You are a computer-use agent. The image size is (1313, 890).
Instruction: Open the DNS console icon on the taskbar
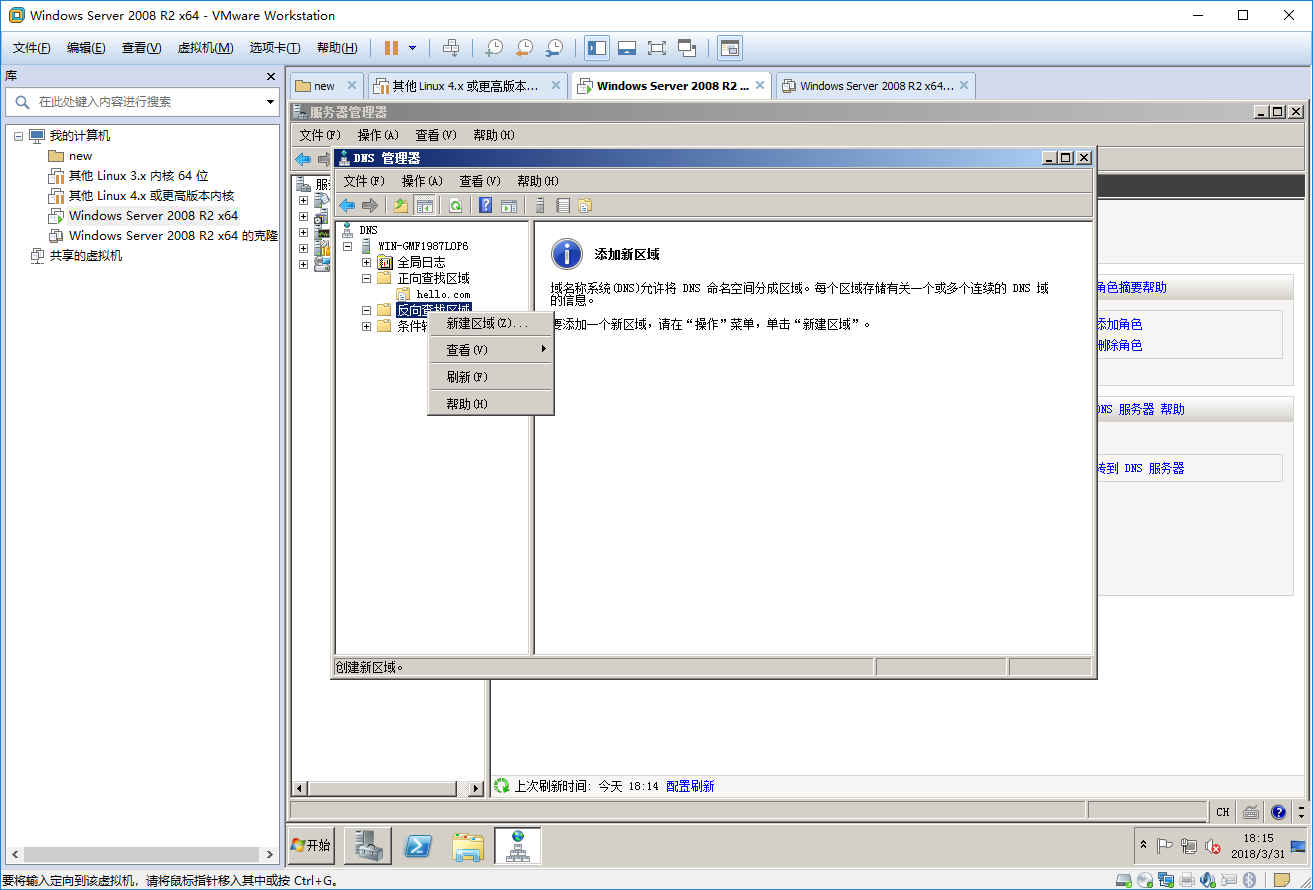click(x=517, y=845)
